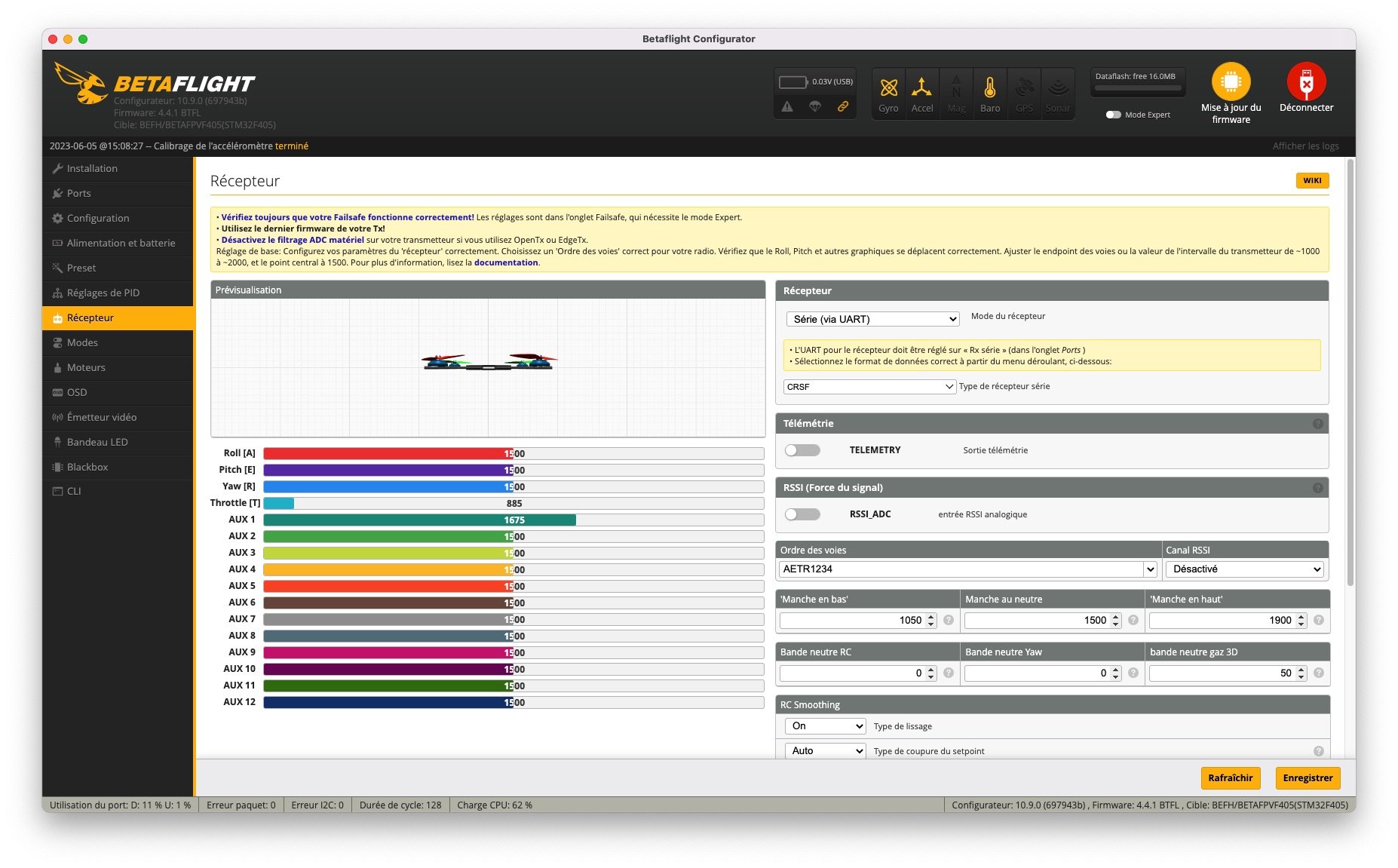1398x868 pixels.
Task: Open the Mode du récepteur dropdown
Action: pyautogui.click(x=872, y=319)
